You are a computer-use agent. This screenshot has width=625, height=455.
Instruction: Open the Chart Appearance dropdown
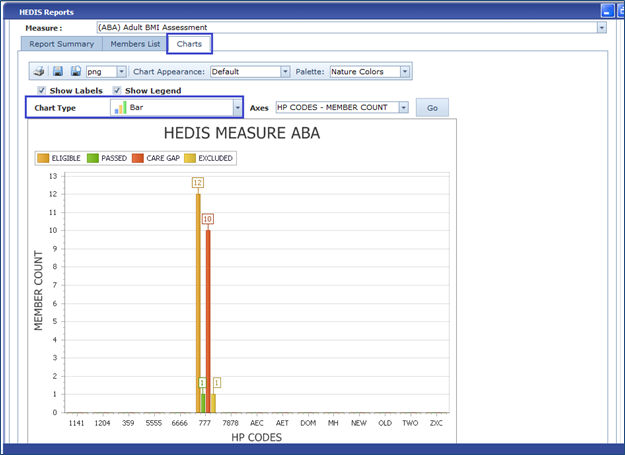click(x=284, y=72)
